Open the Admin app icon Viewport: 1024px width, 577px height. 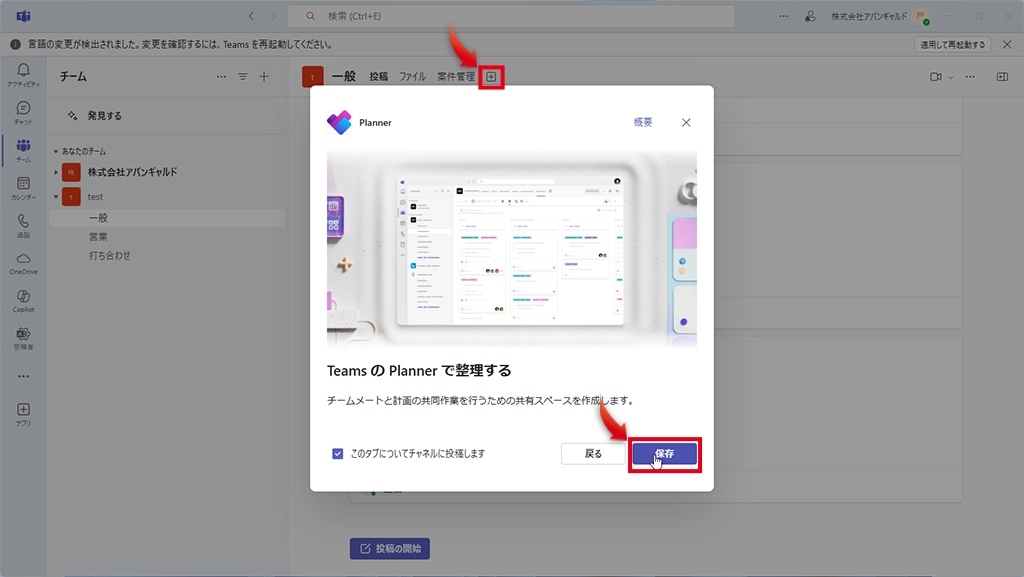coord(24,338)
